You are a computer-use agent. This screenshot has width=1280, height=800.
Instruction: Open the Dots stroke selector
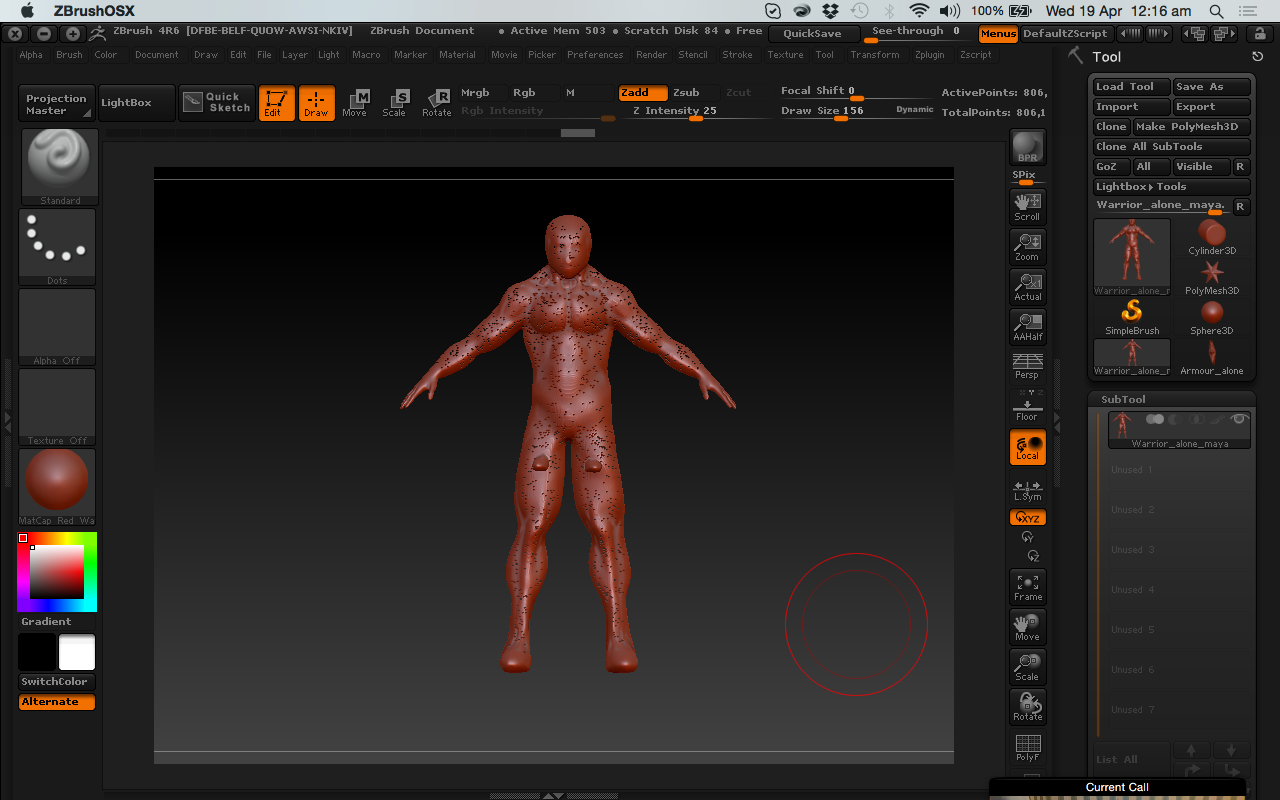[57, 247]
